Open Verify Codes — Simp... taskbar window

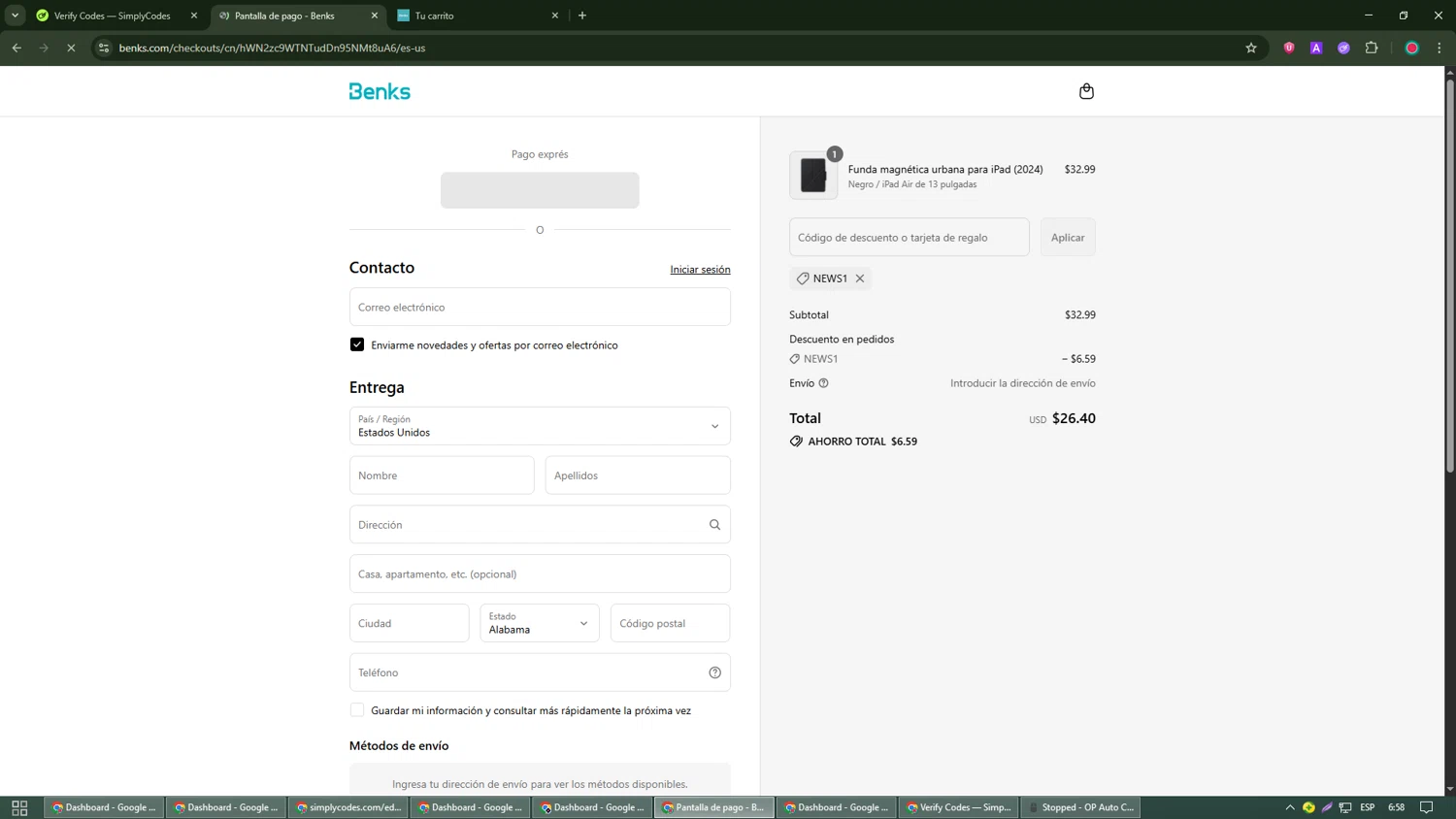958,807
